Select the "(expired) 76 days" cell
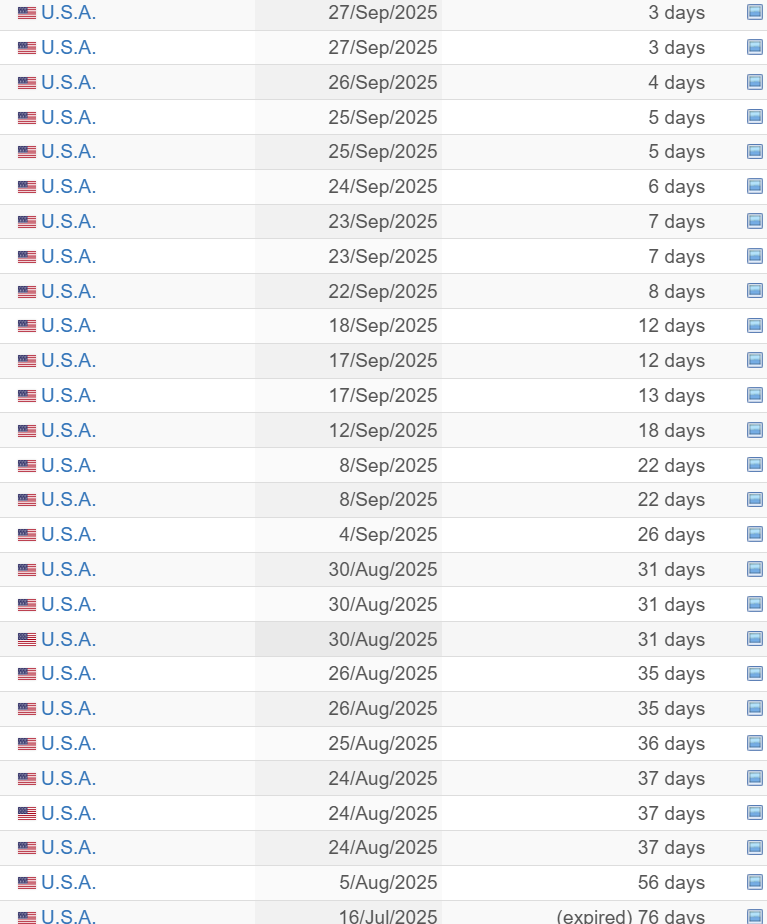 click(x=630, y=916)
